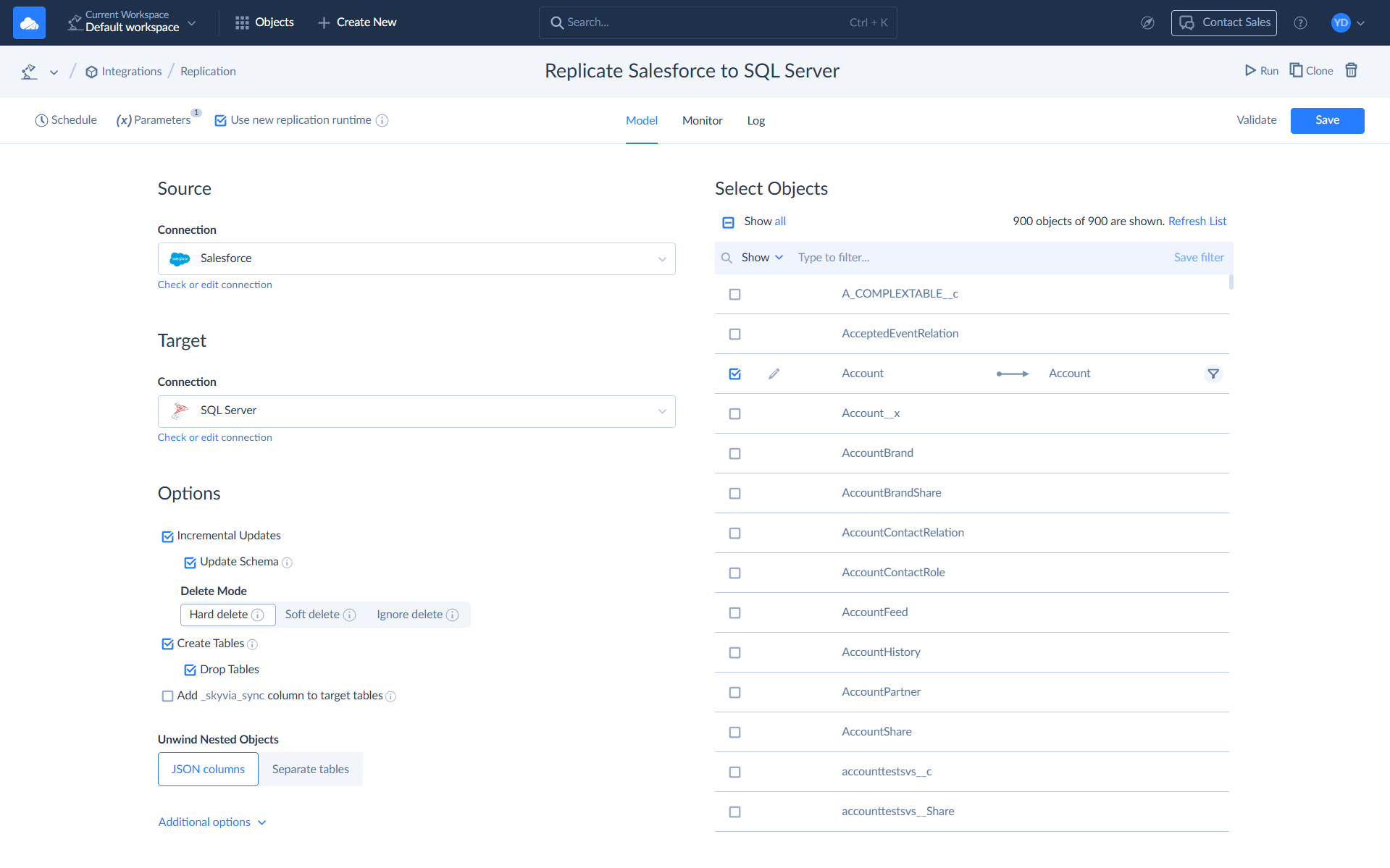Check the AccountBrand object checkbox
The width and height of the screenshot is (1390, 868).
coord(734,453)
